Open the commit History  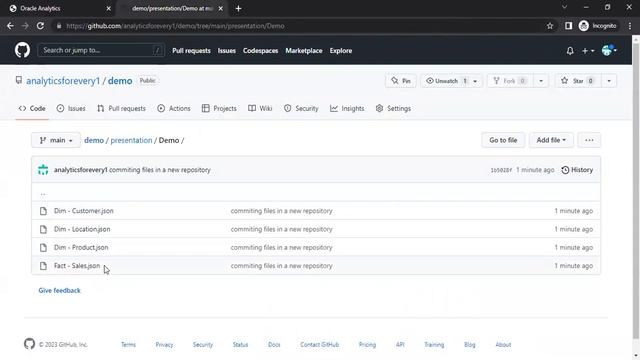[577, 170]
